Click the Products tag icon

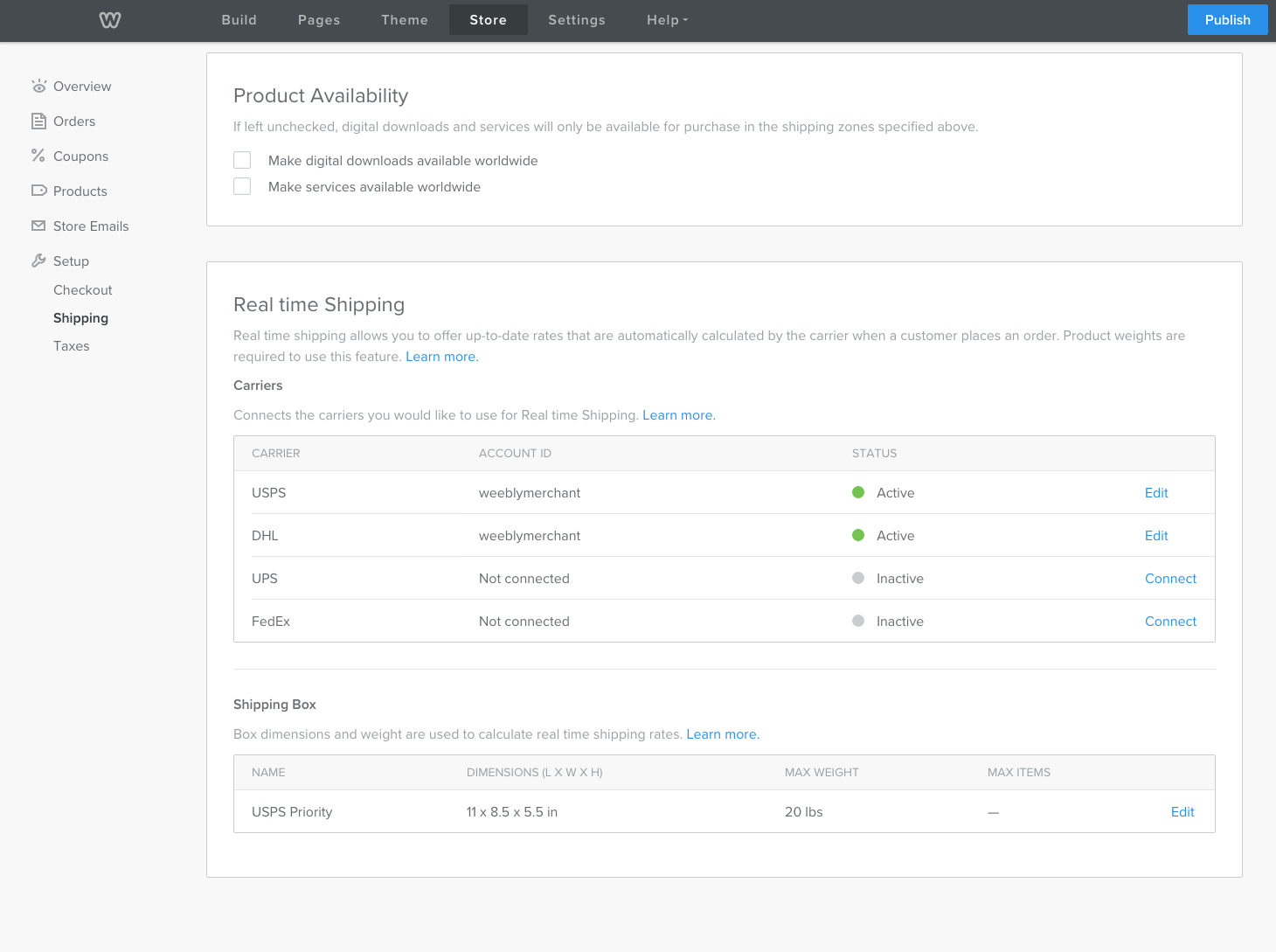(x=38, y=191)
